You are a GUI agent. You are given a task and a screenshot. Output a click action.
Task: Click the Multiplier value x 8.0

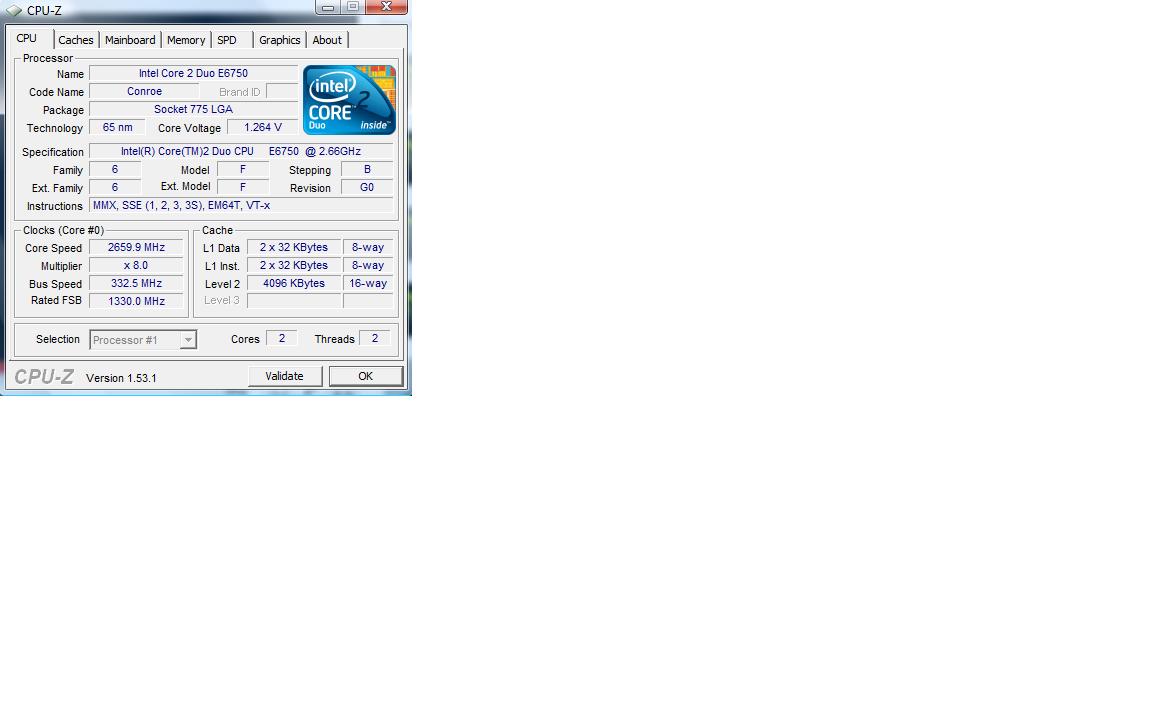[136, 265]
